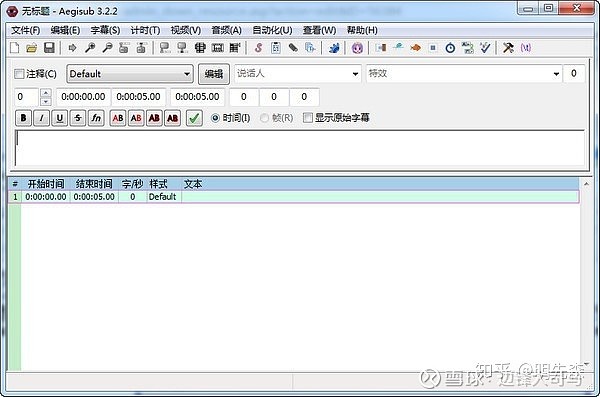Image resolution: width=600 pixels, height=397 pixels.
Task: Open the 视频(V) menu
Action: (186, 30)
